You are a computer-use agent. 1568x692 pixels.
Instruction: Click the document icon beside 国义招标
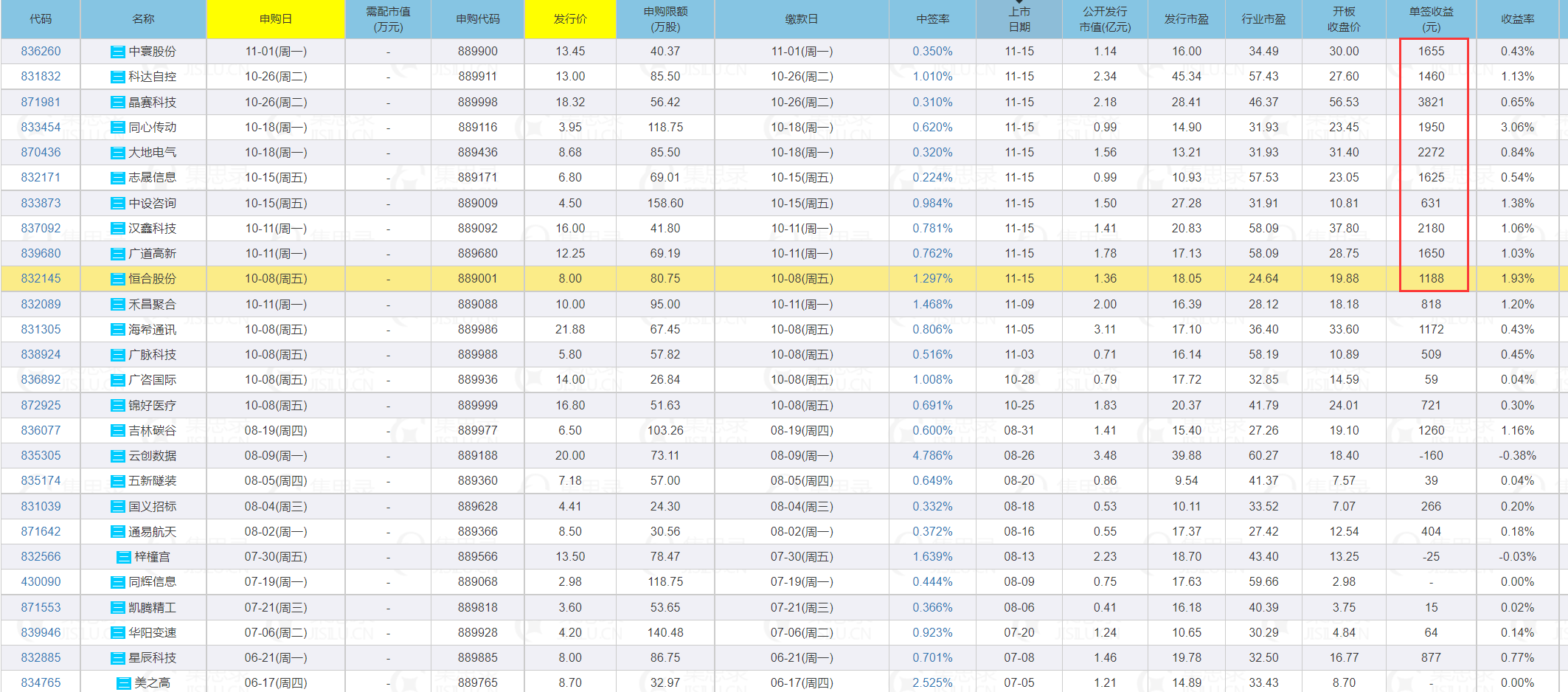[x=117, y=507]
